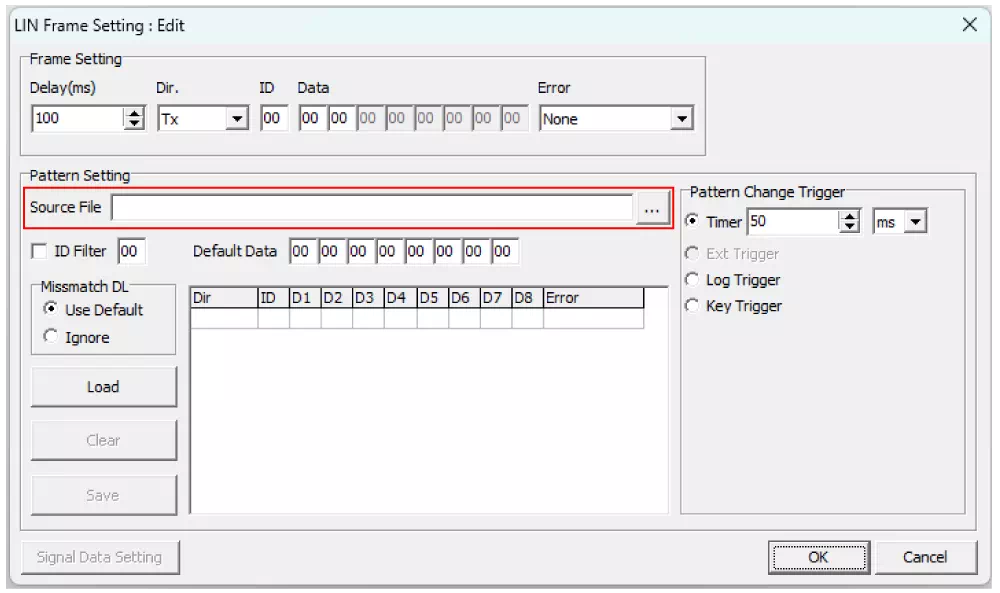
Task: Decrease the Timer spinner value
Action: tap(849, 227)
